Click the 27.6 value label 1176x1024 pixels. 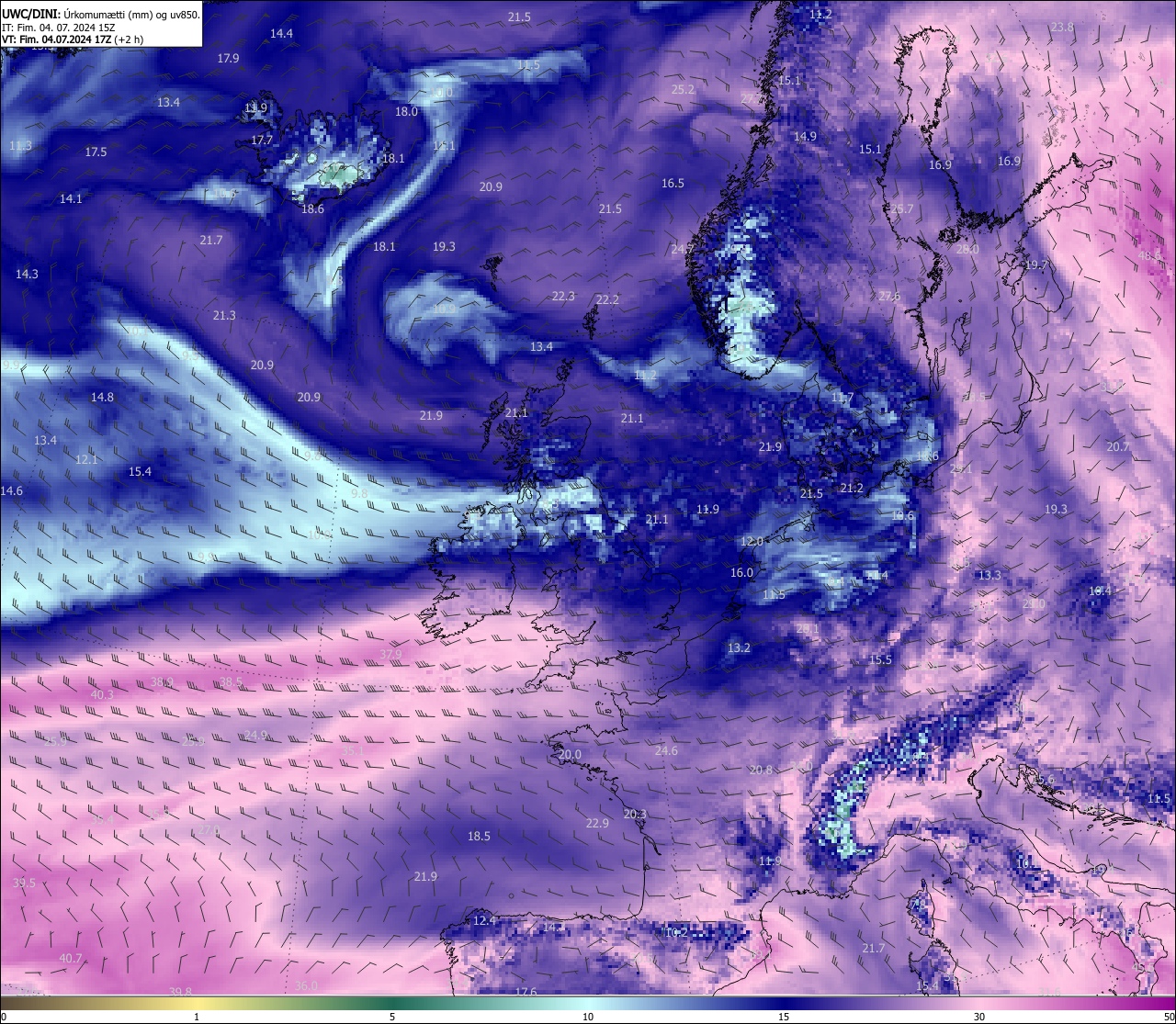tap(889, 297)
